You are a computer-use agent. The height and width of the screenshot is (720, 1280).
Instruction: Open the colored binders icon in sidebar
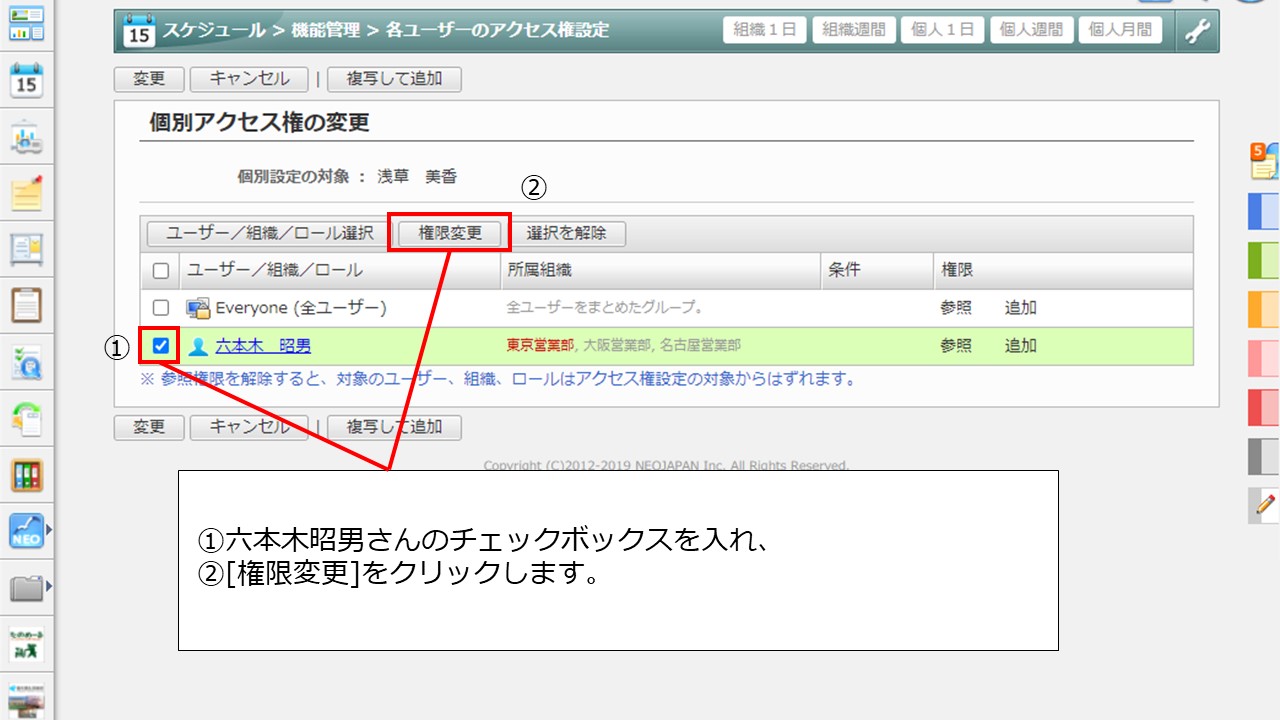[27, 476]
